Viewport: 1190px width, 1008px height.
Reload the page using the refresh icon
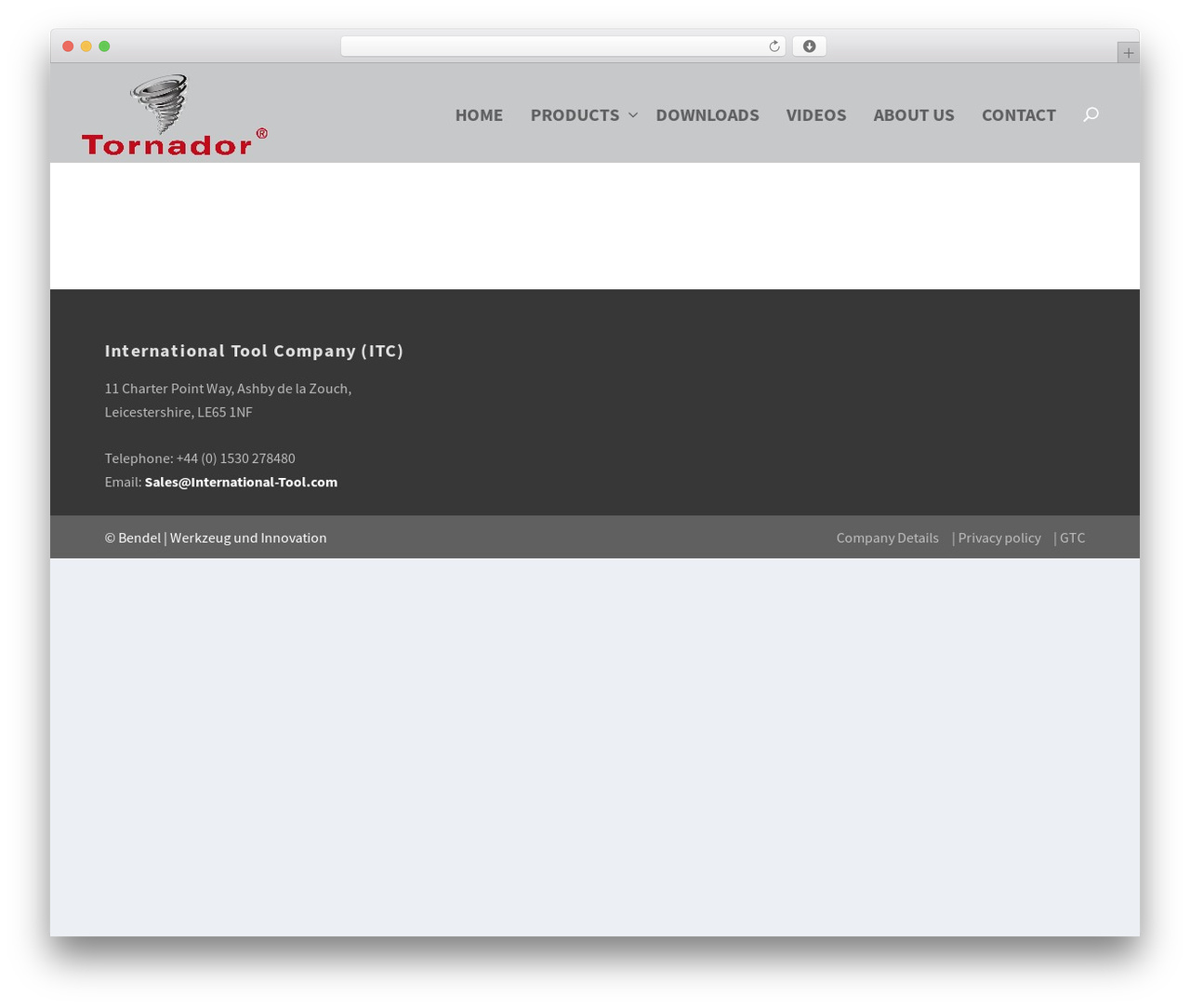(773, 46)
